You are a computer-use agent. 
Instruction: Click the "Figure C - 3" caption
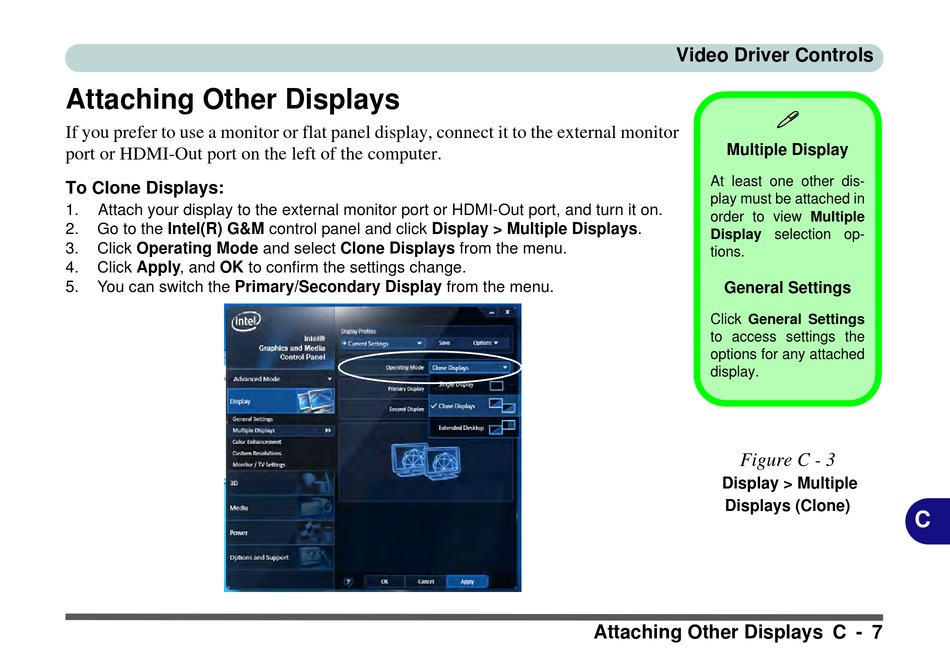(x=787, y=460)
